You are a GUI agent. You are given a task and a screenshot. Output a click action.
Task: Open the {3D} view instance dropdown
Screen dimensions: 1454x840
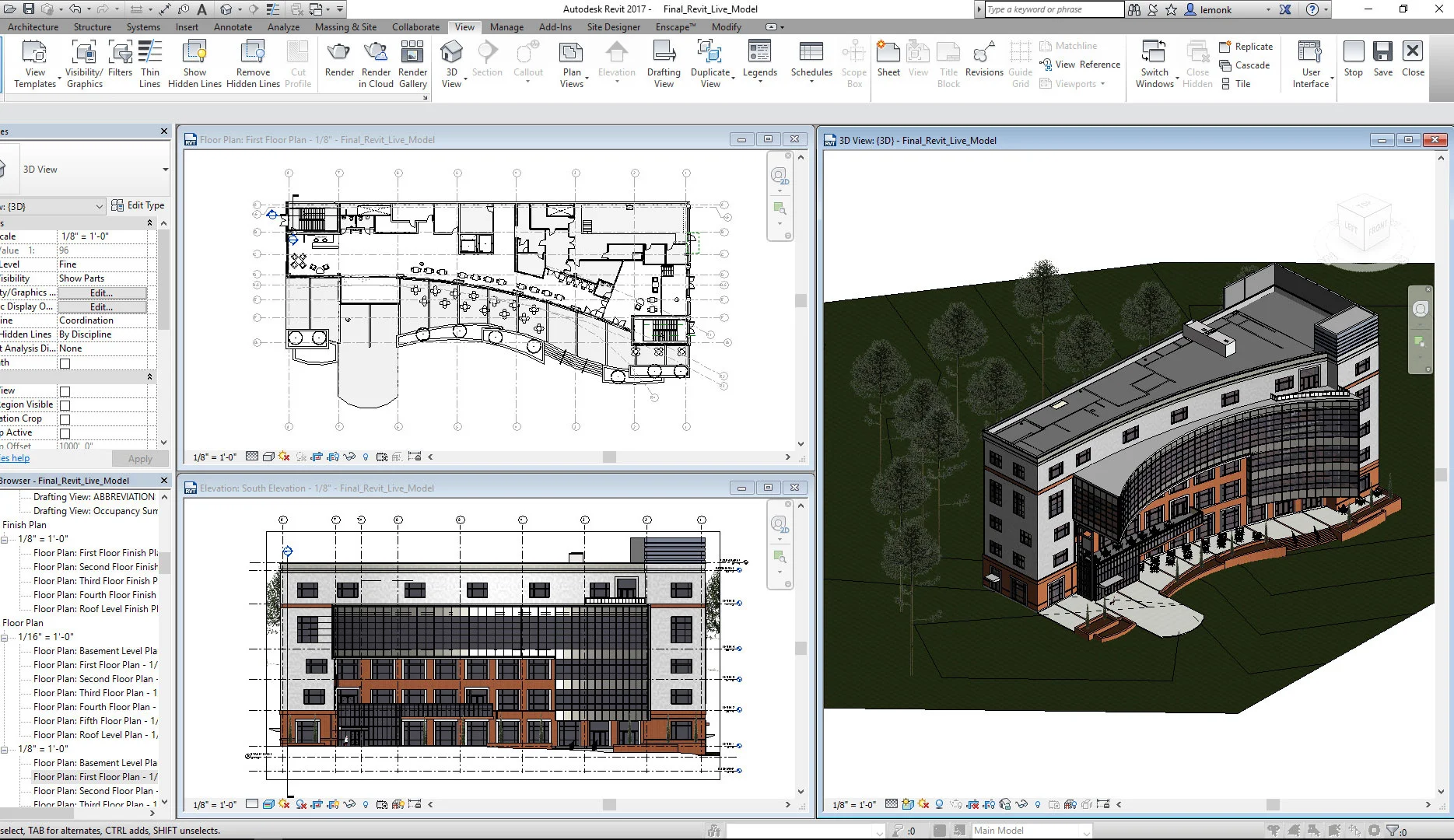coord(99,206)
